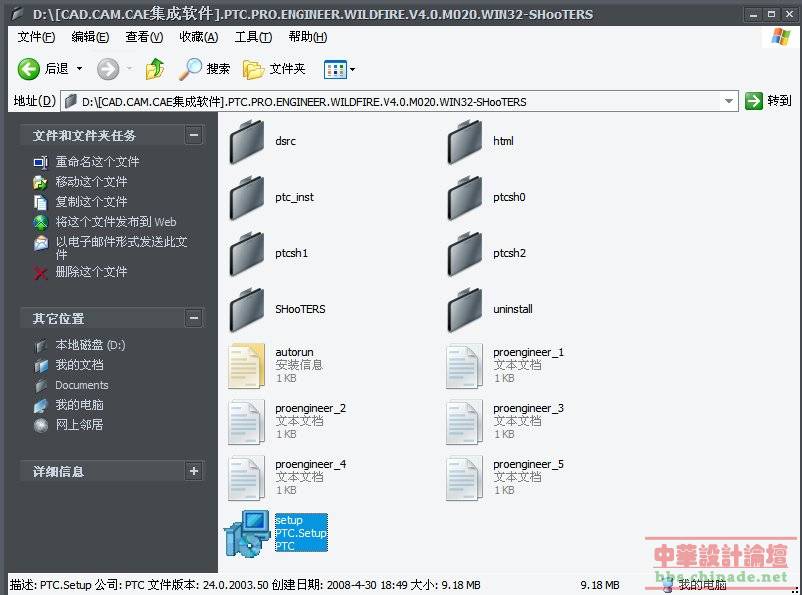Click 复制这个文件 link
The width and height of the screenshot is (802, 595).
click(91, 202)
